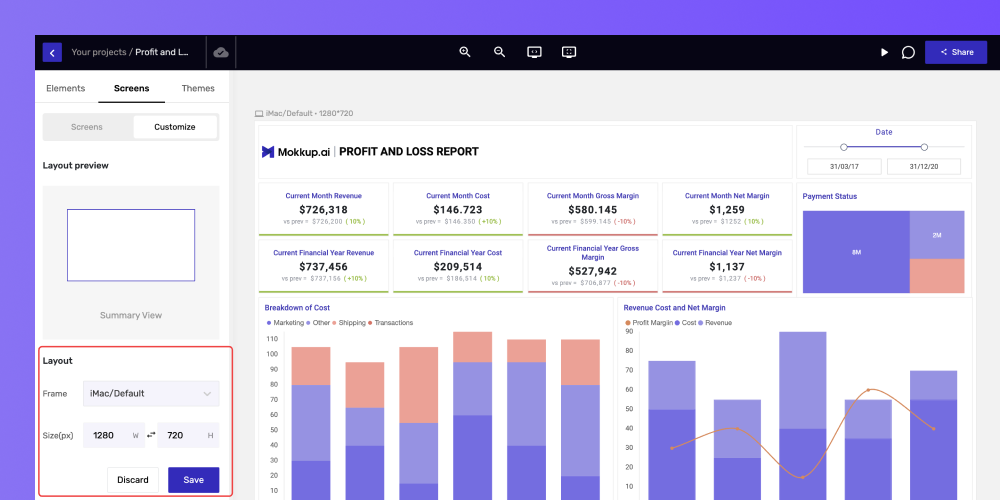Open the comments speech bubble

(908, 52)
